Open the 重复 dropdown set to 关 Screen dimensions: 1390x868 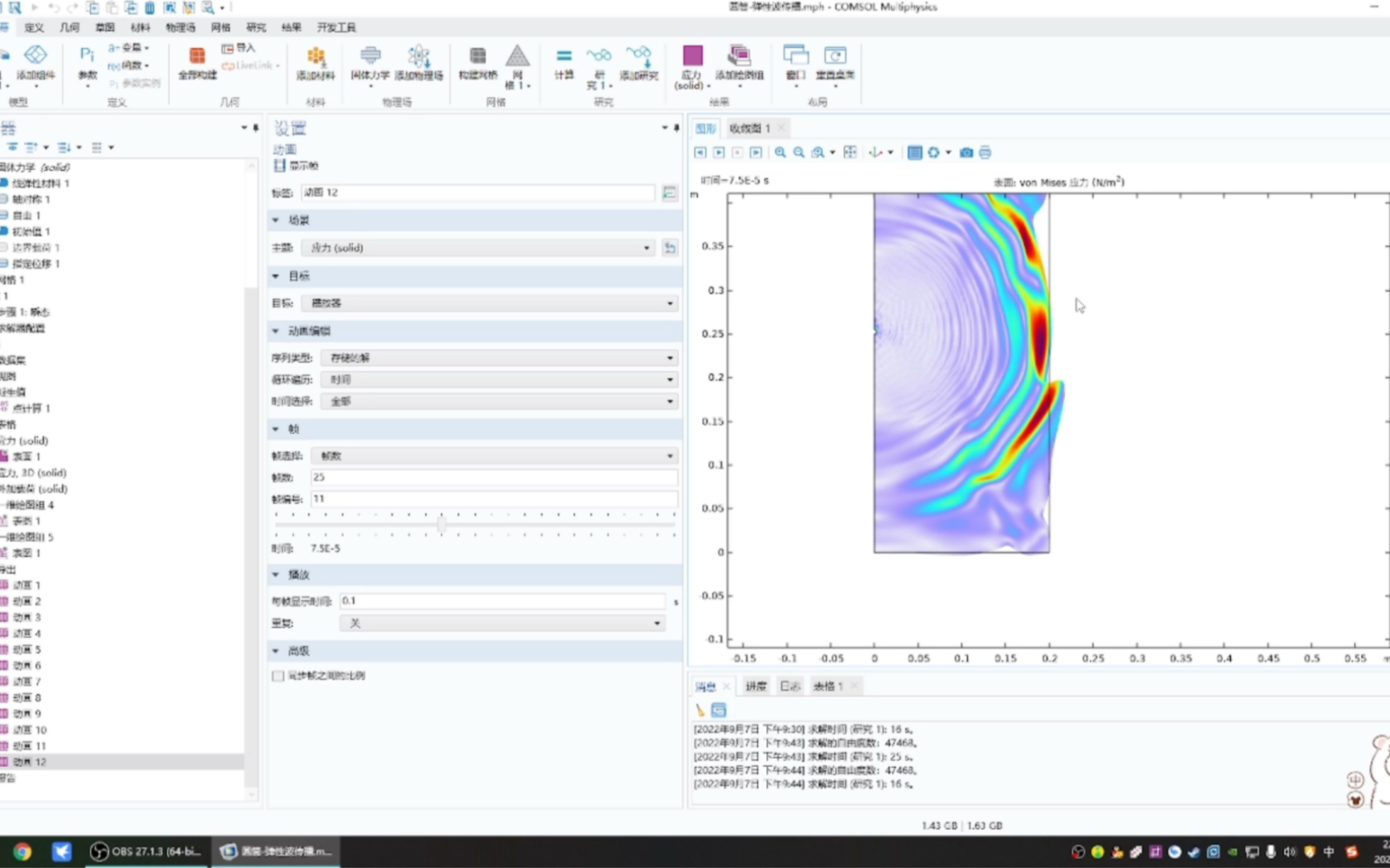click(501, 623)
